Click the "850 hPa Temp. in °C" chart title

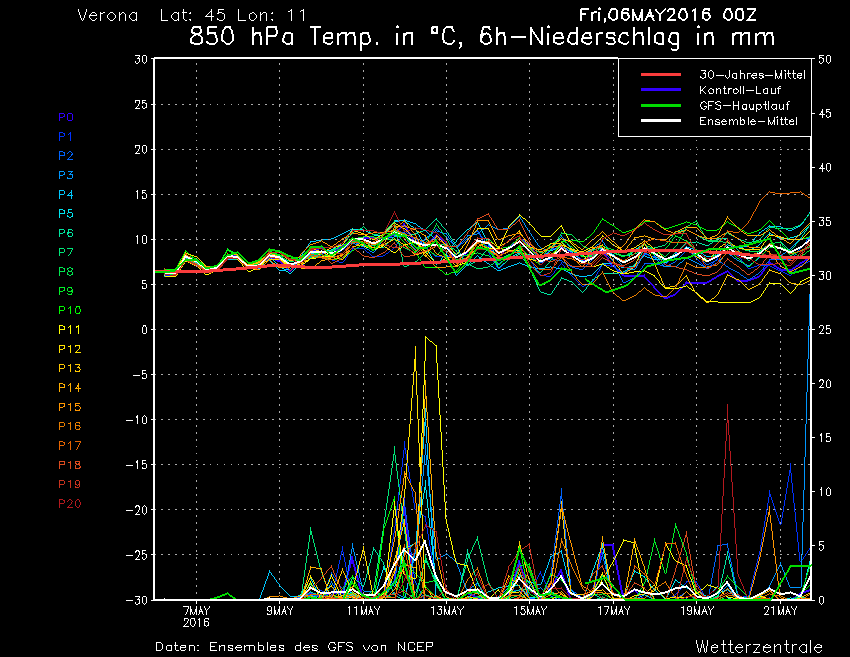pos(327,37)
